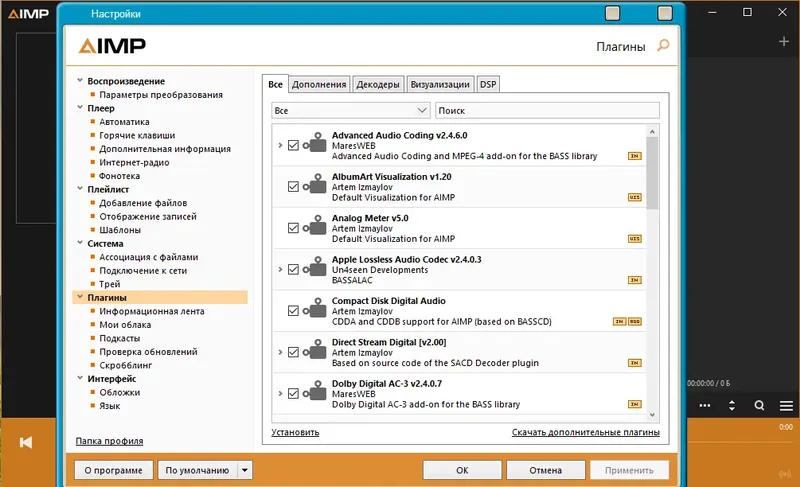Toggle the Analog Meter plugin checkbox
This screenshot has width=800, height=487.
pyautogui.click(x=293, y=228)
